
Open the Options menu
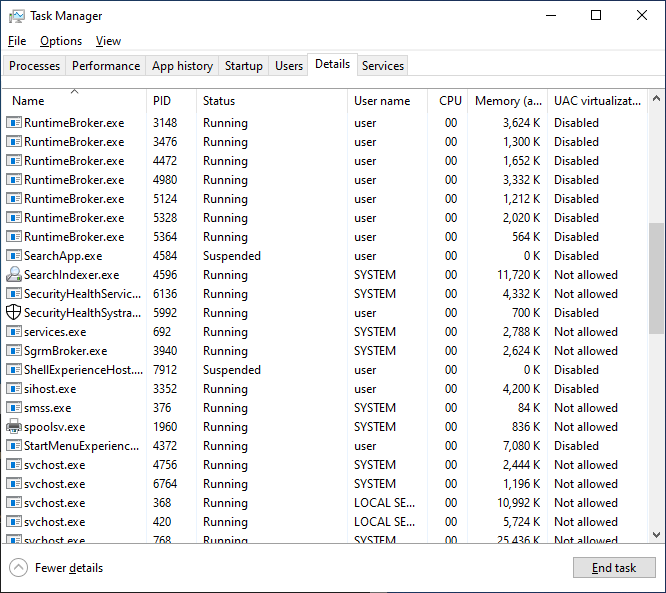click(61, 41)
